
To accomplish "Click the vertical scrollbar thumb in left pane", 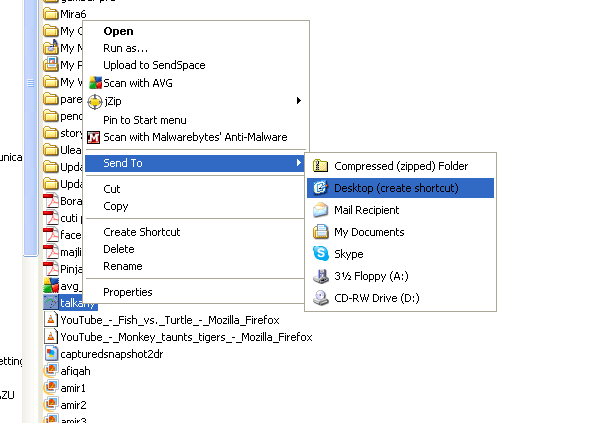I will (31, 128).
